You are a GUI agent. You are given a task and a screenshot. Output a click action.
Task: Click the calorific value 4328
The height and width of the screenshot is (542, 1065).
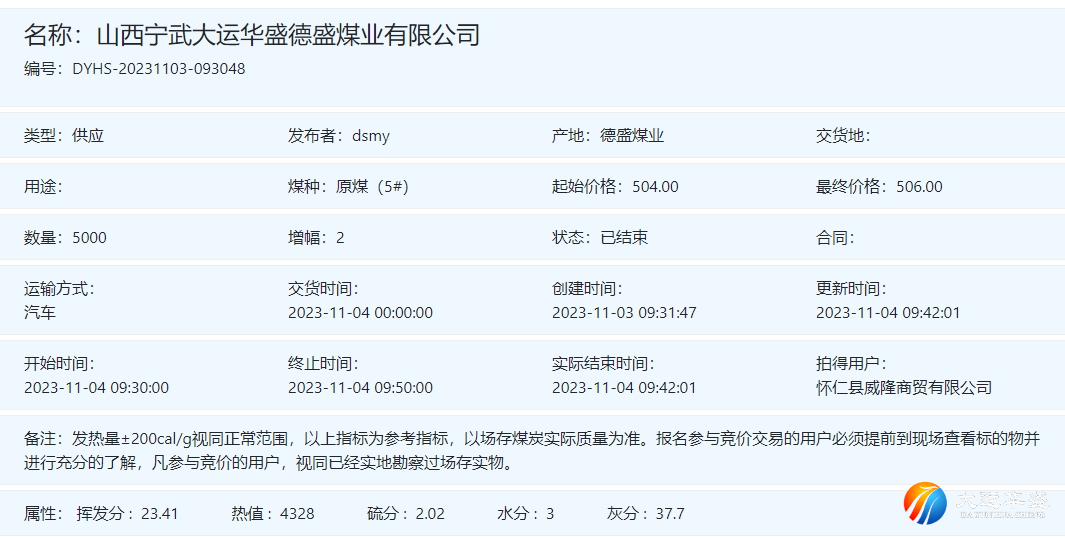point(297,513)
